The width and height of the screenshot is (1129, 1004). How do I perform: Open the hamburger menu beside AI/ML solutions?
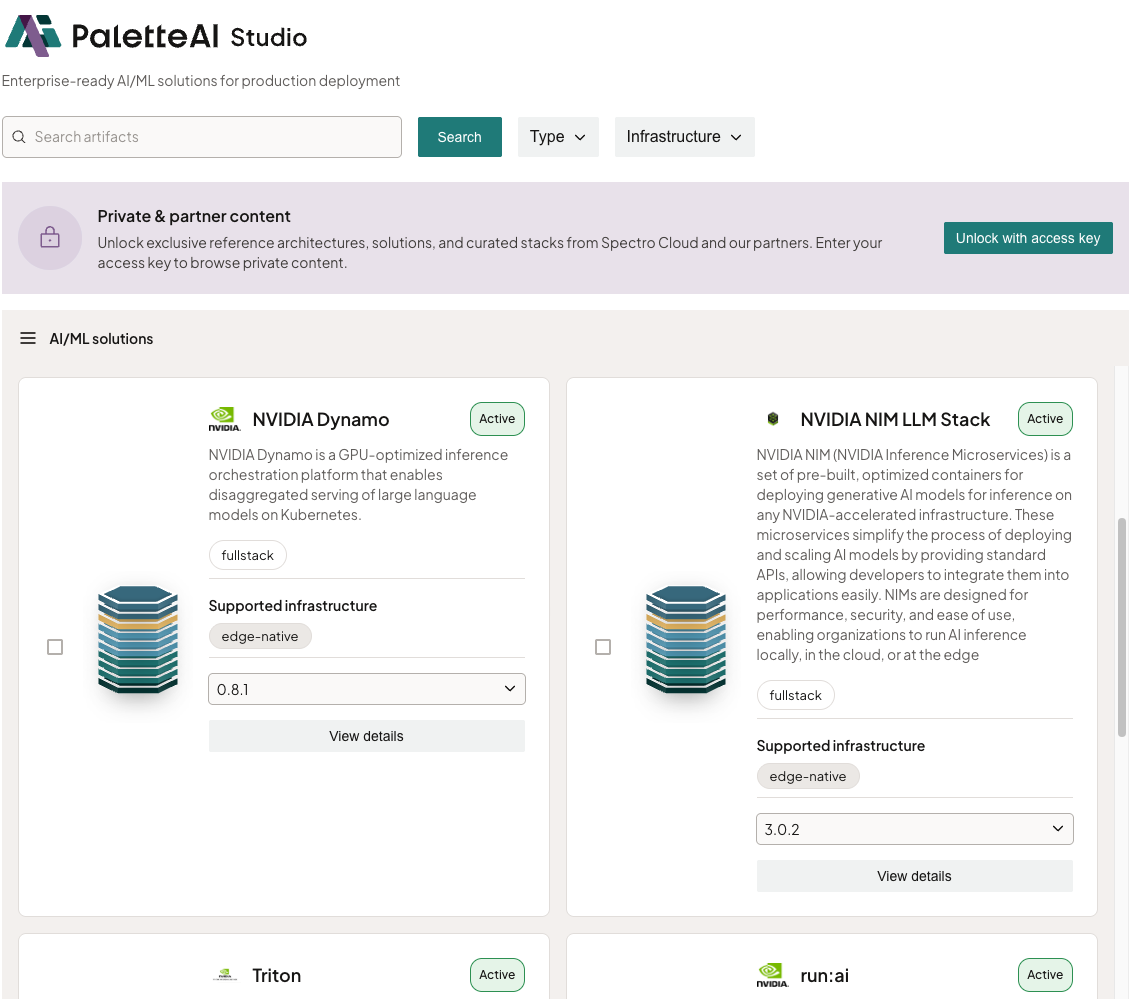(27, 338)
